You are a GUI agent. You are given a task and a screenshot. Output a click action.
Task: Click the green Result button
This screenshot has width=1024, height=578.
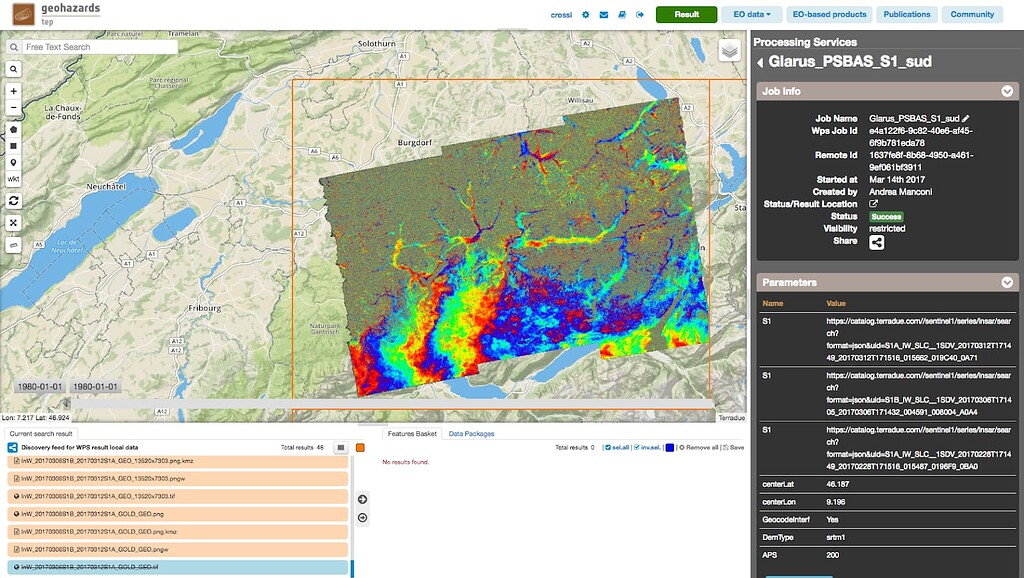pyautogui.click(x=686, y=14)
